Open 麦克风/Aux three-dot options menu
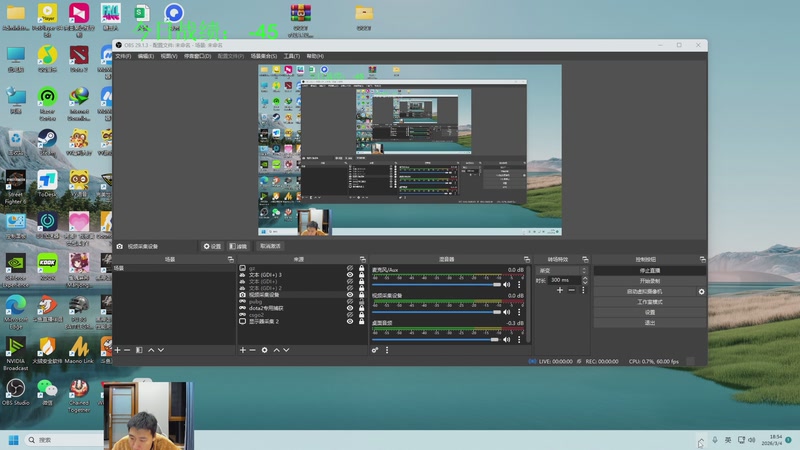 (519, 285)
